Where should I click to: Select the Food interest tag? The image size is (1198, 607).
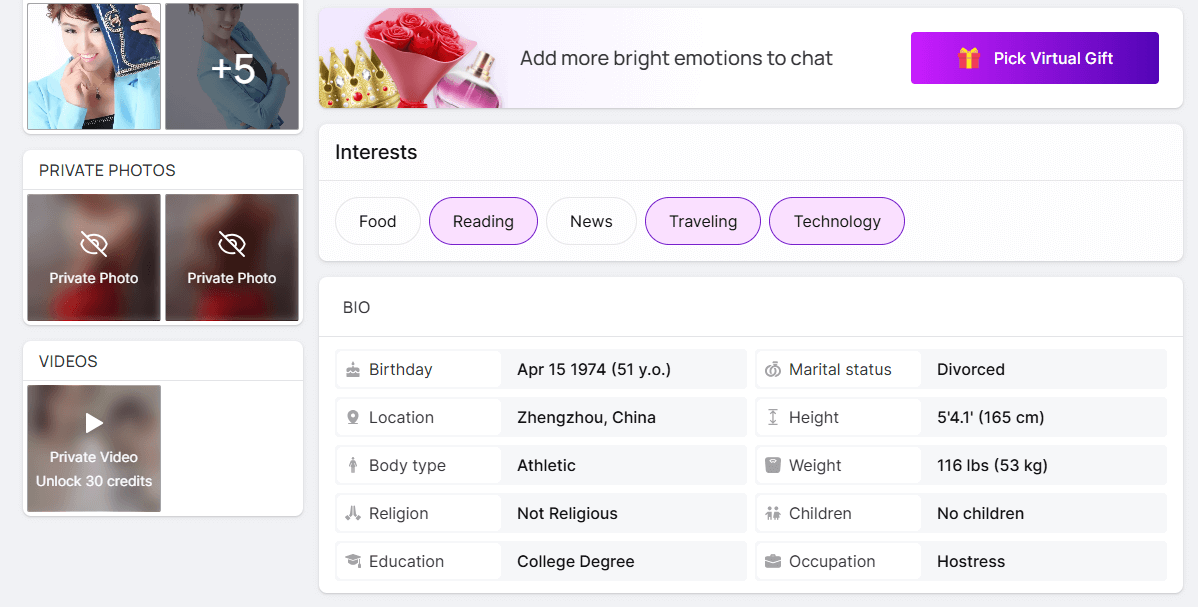377,221
